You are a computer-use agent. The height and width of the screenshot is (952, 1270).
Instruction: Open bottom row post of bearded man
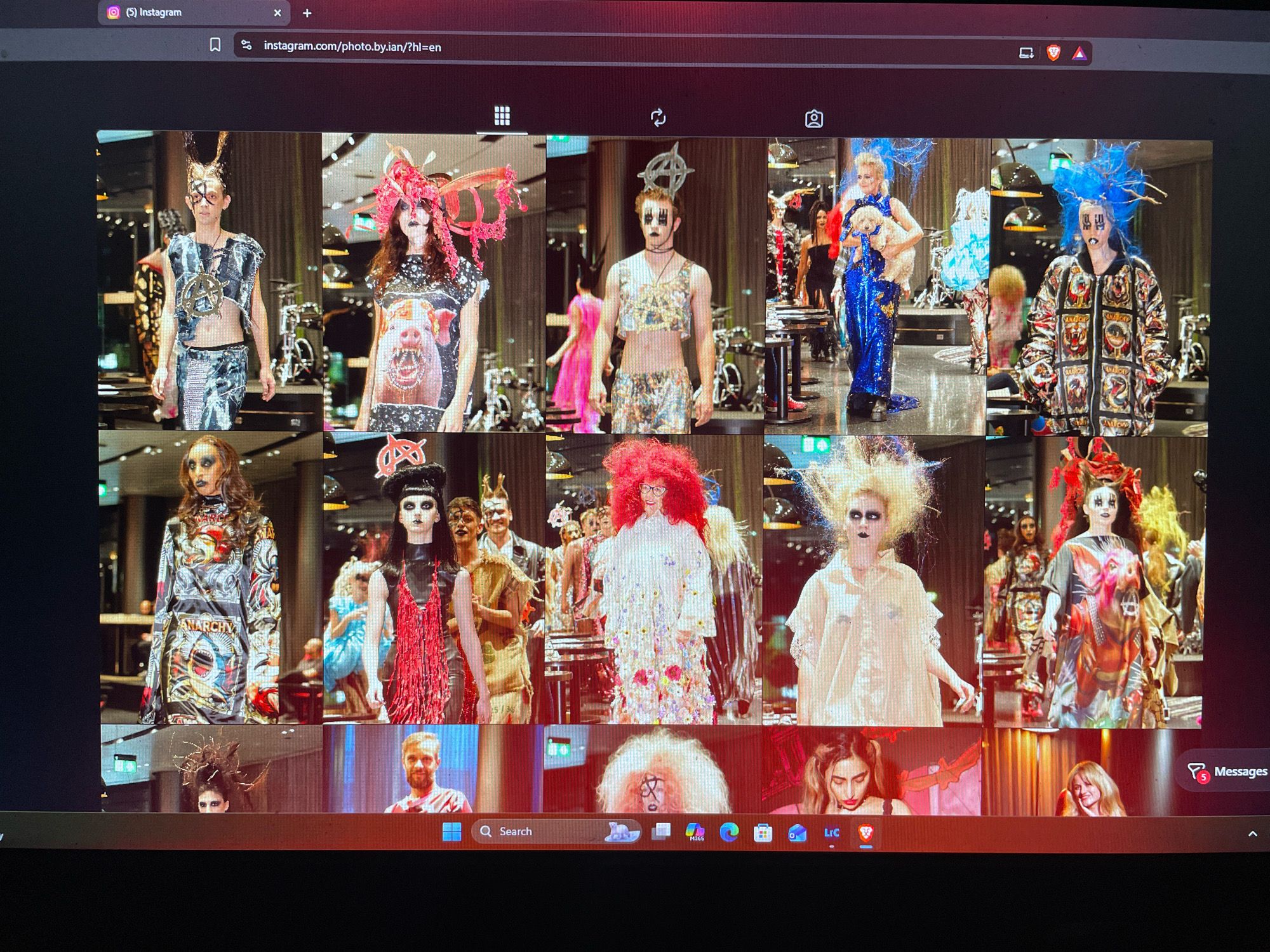coord(433,769)
